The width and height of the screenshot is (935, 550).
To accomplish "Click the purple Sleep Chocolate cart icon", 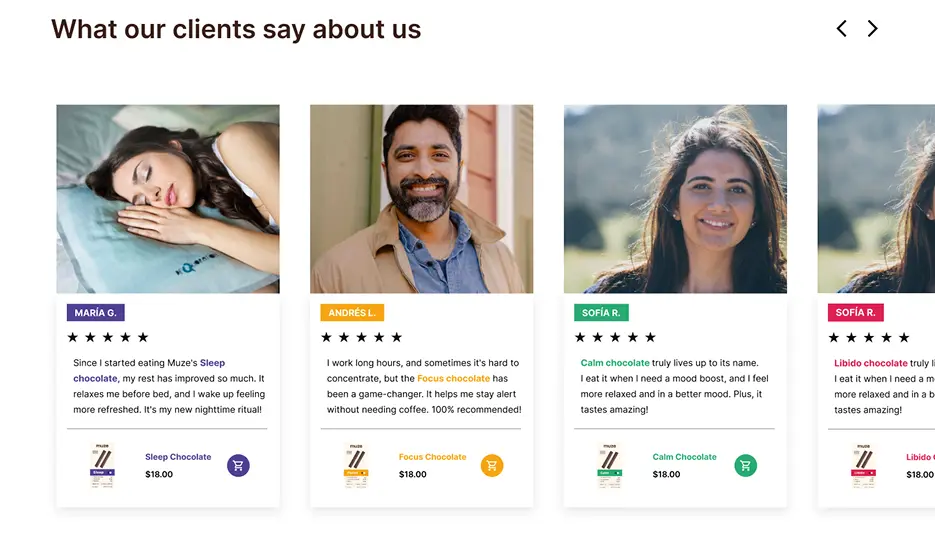I will point(238,466).
